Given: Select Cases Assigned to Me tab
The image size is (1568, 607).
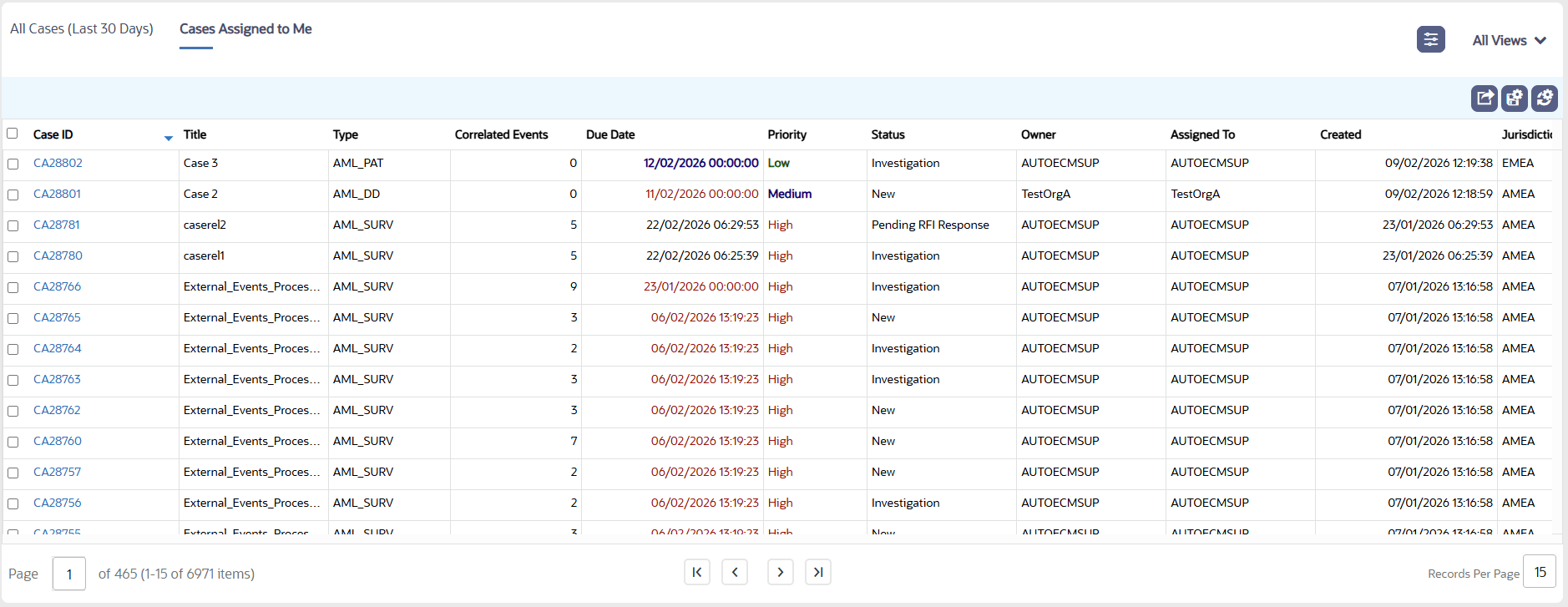Looking at the screenshot, I should pyautogui.click(x=245, y=28).
